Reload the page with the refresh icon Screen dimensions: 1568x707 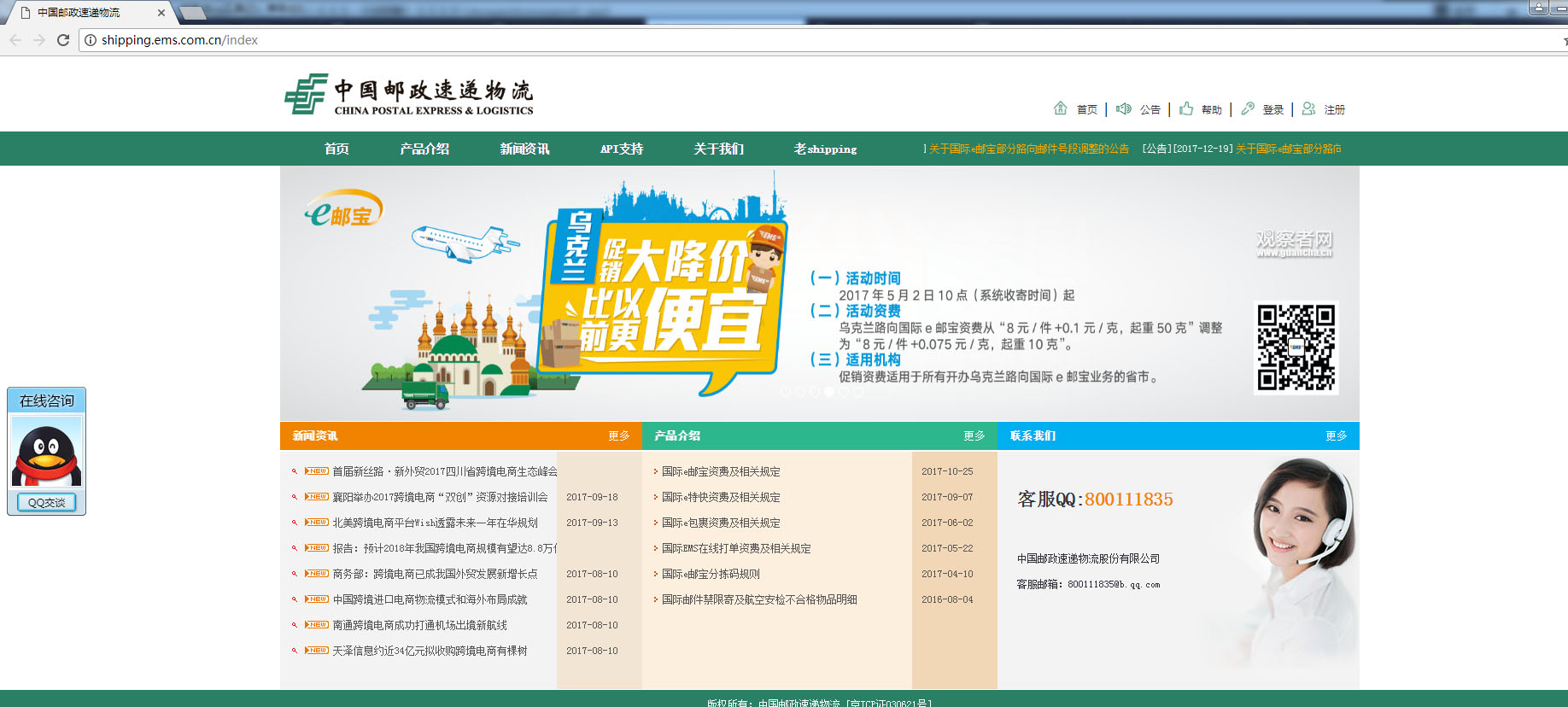point(63,40)
